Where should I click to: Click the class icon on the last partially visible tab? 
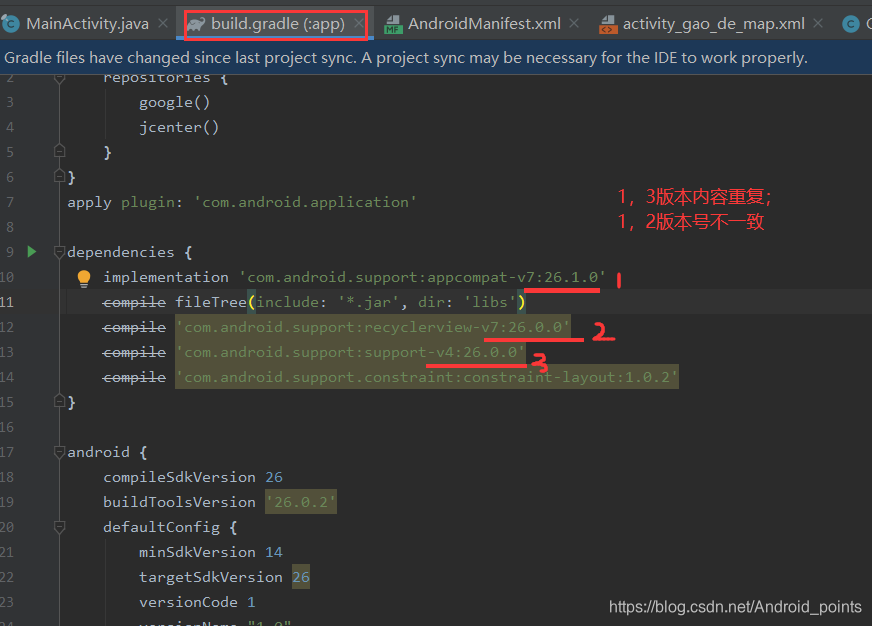[851, 24]
